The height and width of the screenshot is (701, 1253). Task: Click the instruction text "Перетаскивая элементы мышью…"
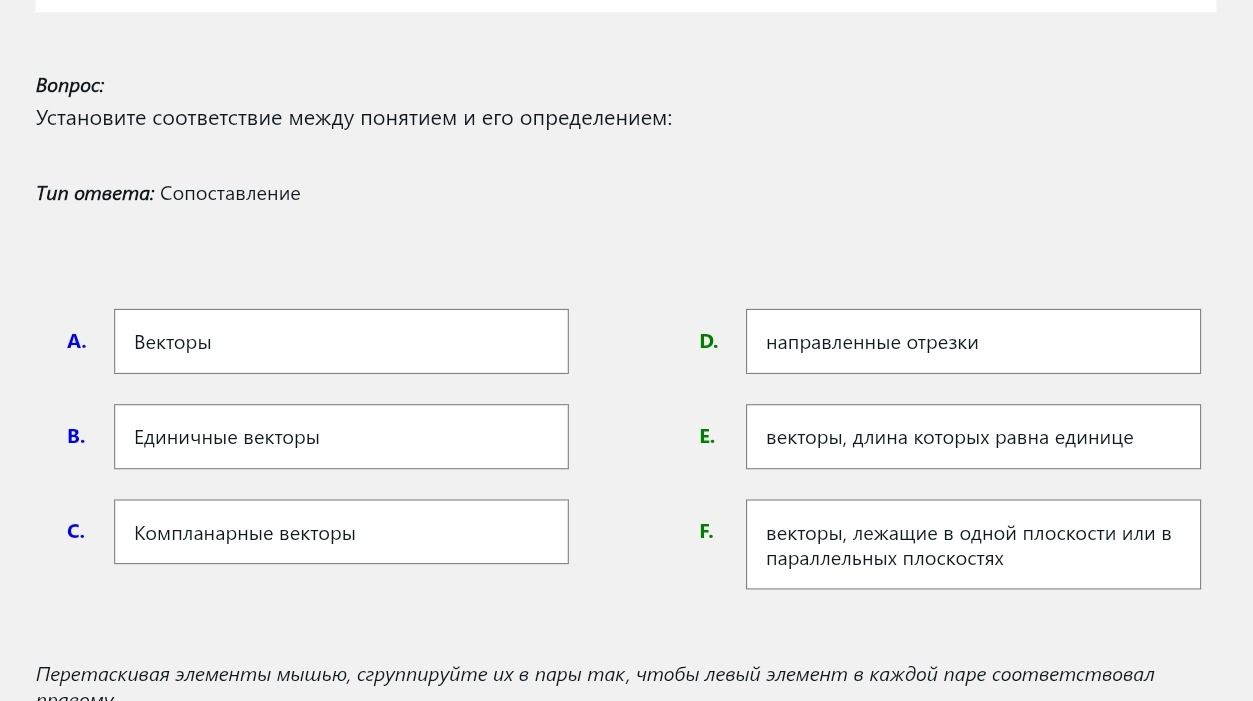[595, 682]
